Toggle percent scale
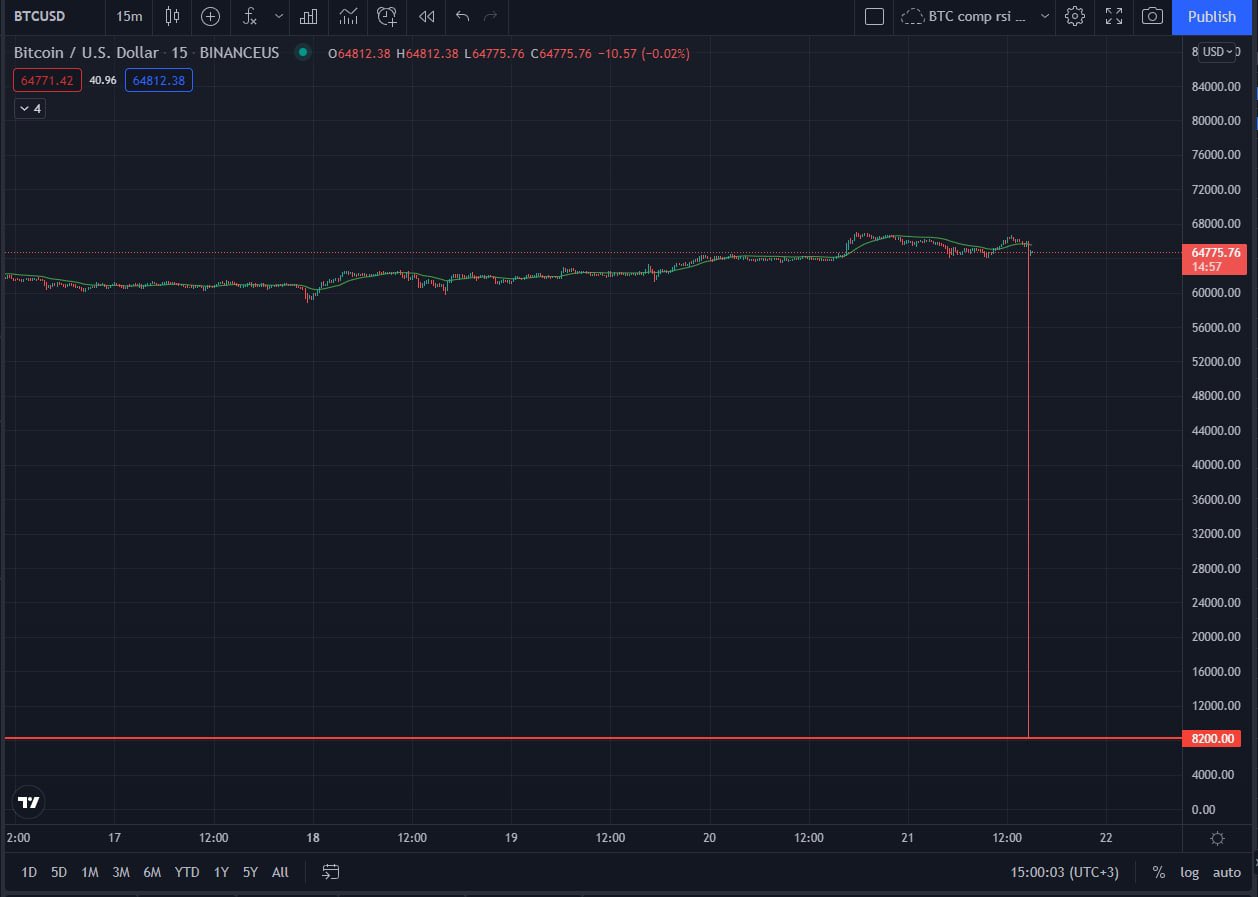This screenshot has height=897, width=1258. pos(1158,872)
